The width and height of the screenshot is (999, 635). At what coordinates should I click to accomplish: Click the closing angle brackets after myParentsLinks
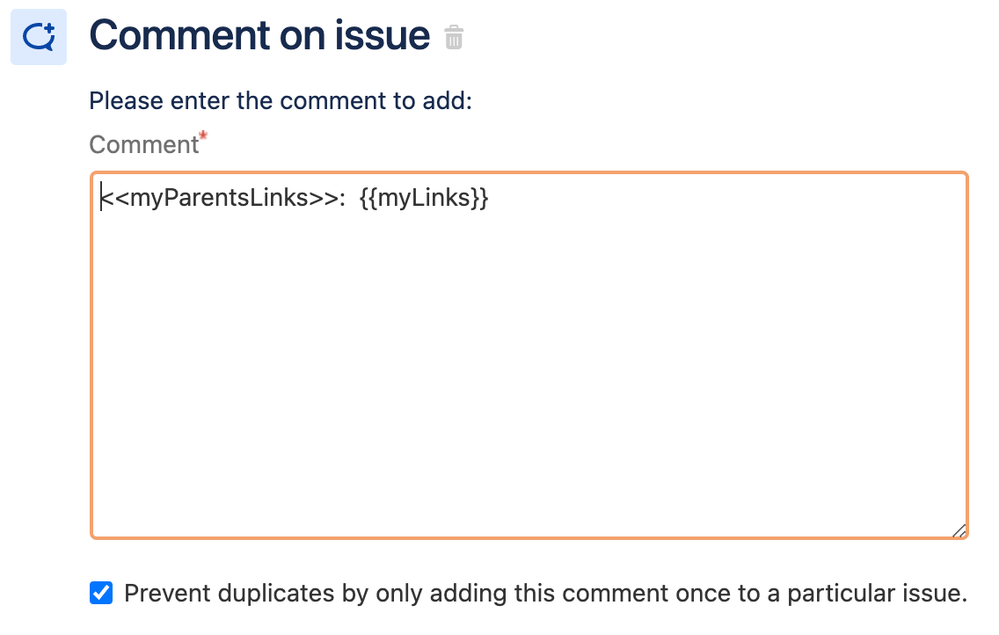point(324,198)
